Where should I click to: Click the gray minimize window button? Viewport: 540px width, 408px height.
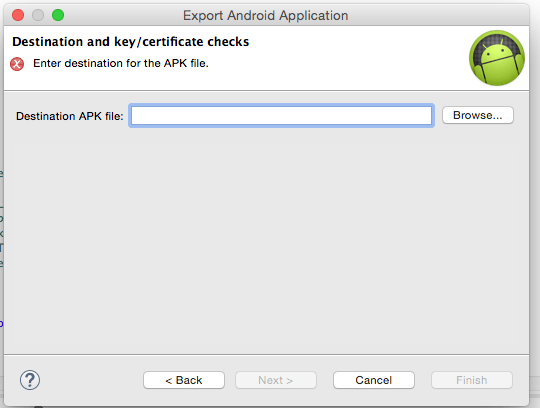(x=38, y=15)
